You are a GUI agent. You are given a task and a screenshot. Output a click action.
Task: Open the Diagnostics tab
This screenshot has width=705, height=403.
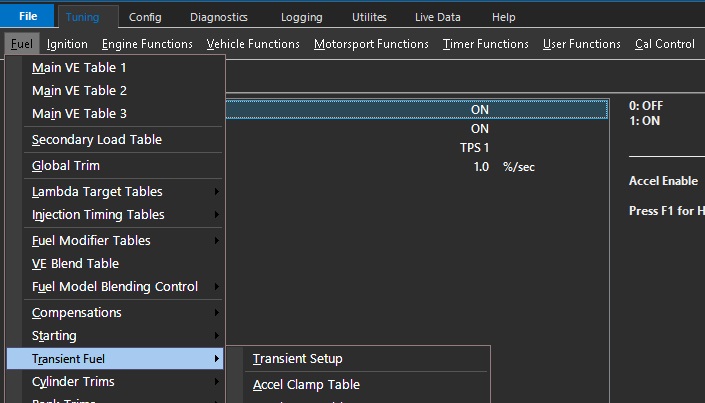[218, 17]
